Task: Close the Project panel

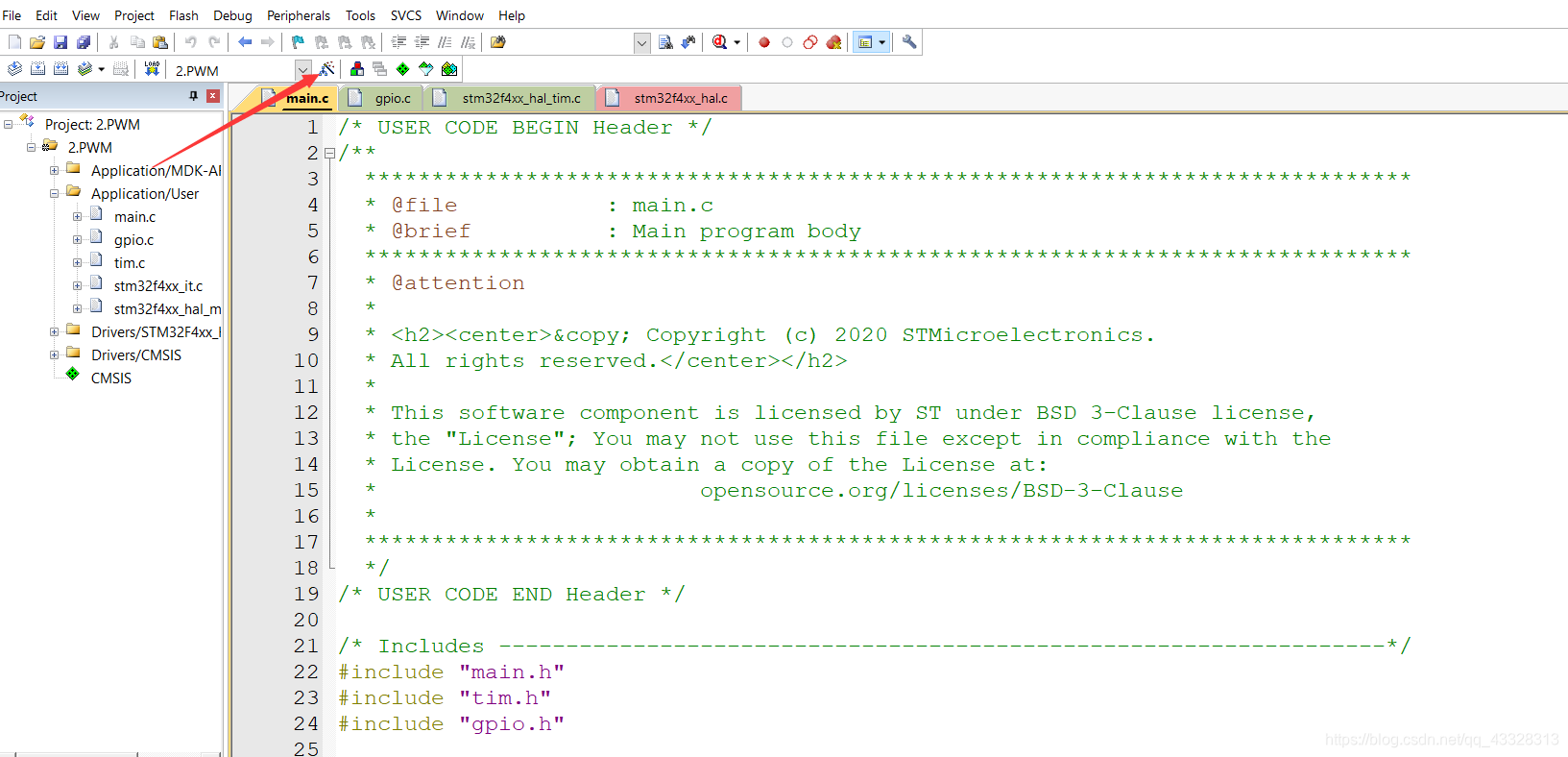Action: (x=213, y=96)
